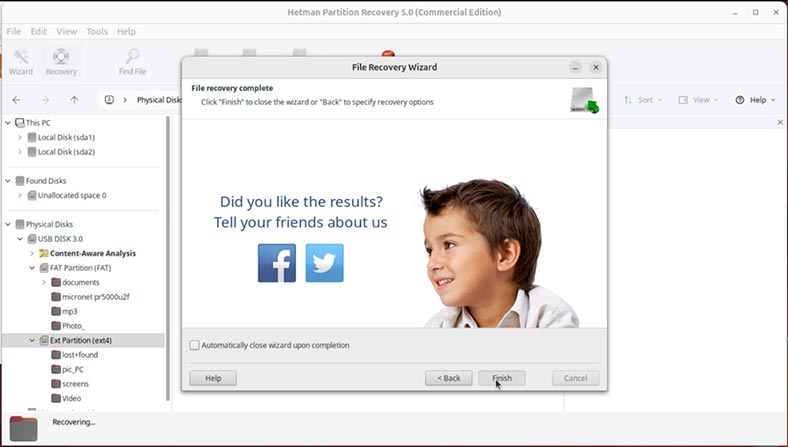Image resolution: width=788 pixels, height=447 pixels.
Task: Minimize the File Recovery Wizard dialog
Action: click(x=576, y=67)
